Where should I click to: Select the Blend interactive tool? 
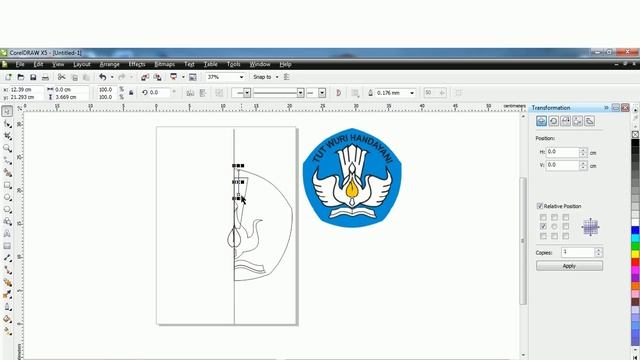[7, 282]
